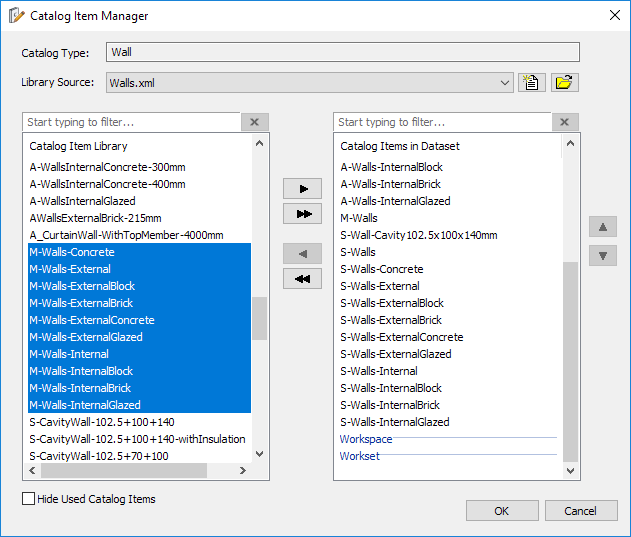Click the create new library file icon

coord(532,83)
